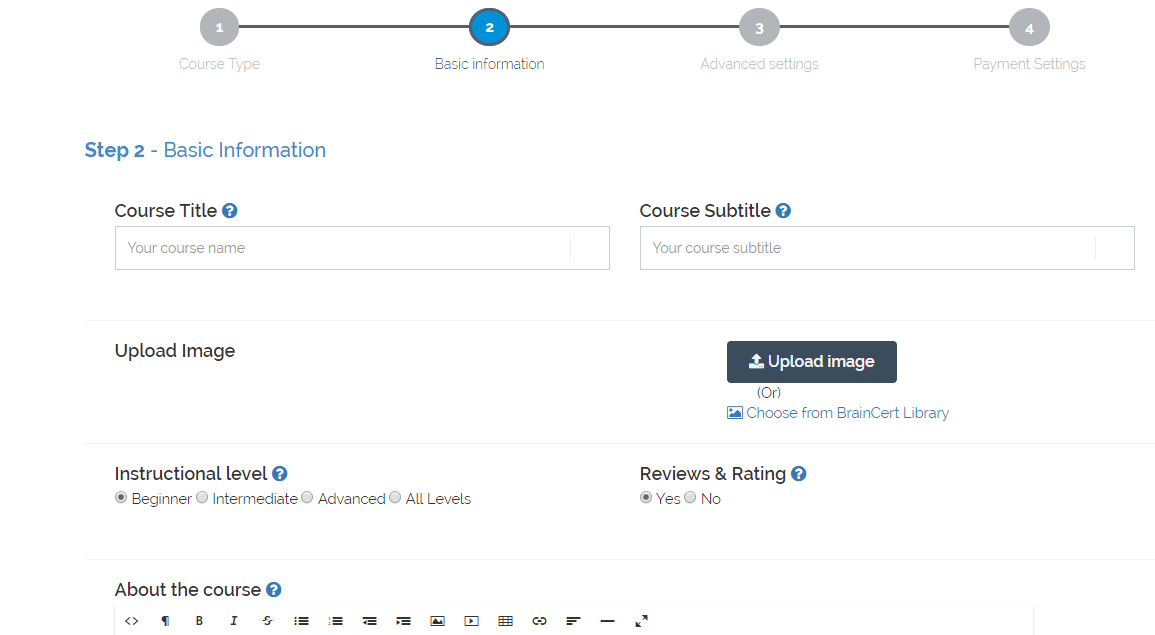
Task: Expand the editor to fullscreen
Action: (x=641, y=621)
